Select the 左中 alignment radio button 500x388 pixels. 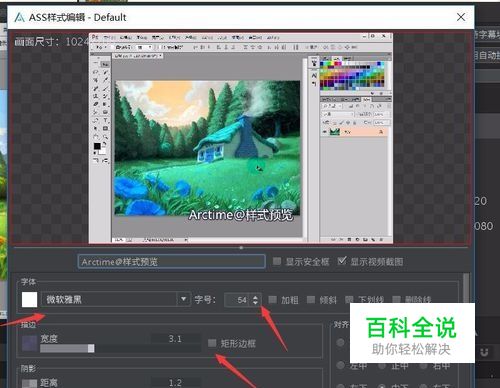(340, 366)
